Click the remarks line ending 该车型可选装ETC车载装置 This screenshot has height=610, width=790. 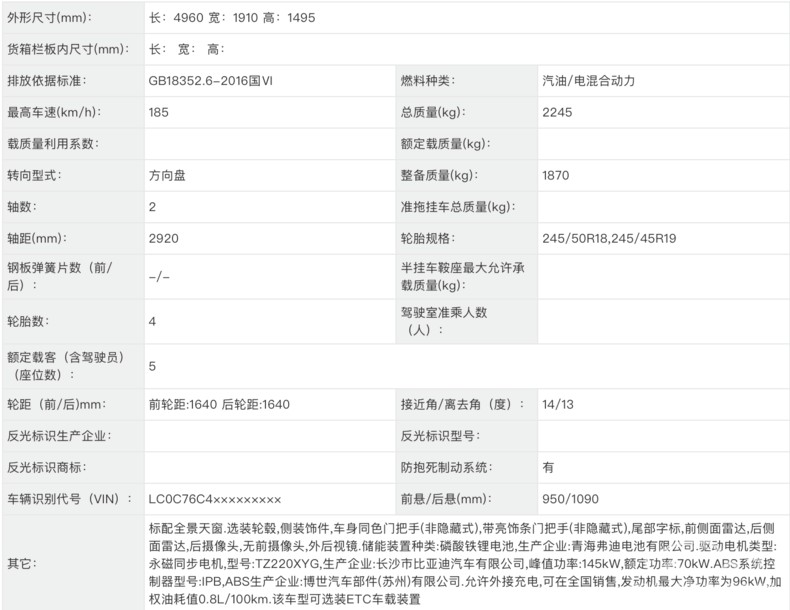(285, 599)
